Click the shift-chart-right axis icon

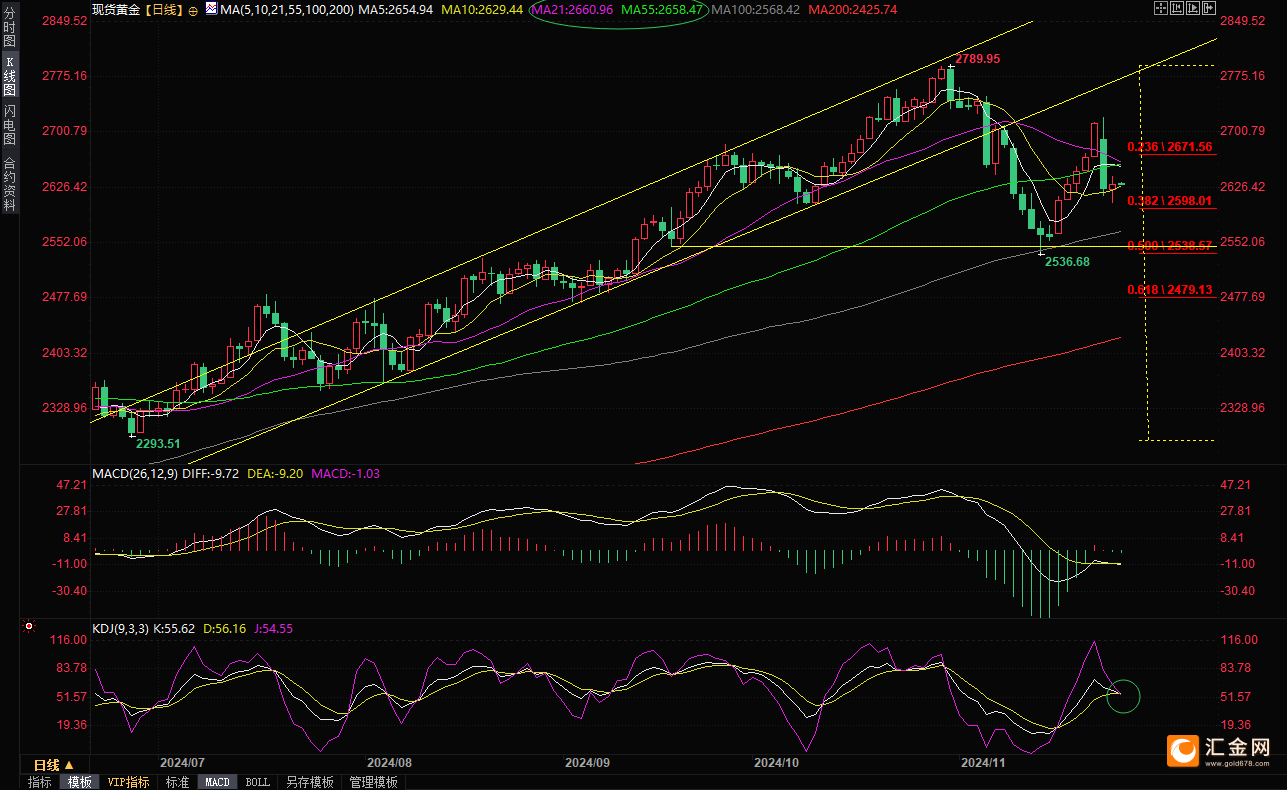(1193, 7)
